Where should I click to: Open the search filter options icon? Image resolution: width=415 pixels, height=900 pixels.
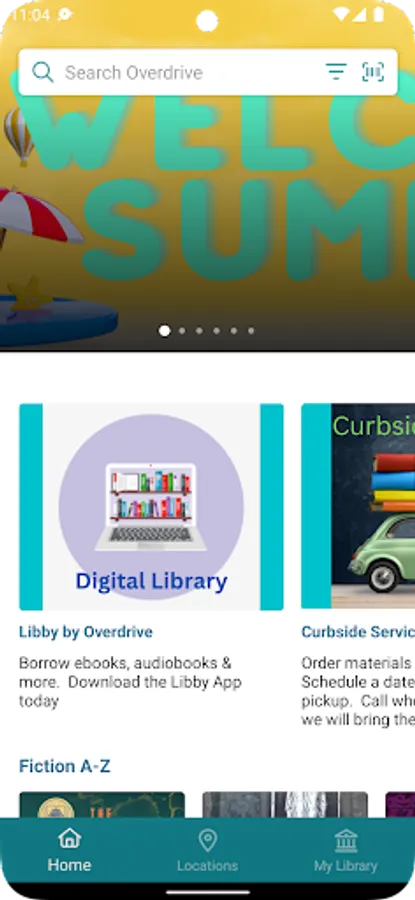coord(336,72)
